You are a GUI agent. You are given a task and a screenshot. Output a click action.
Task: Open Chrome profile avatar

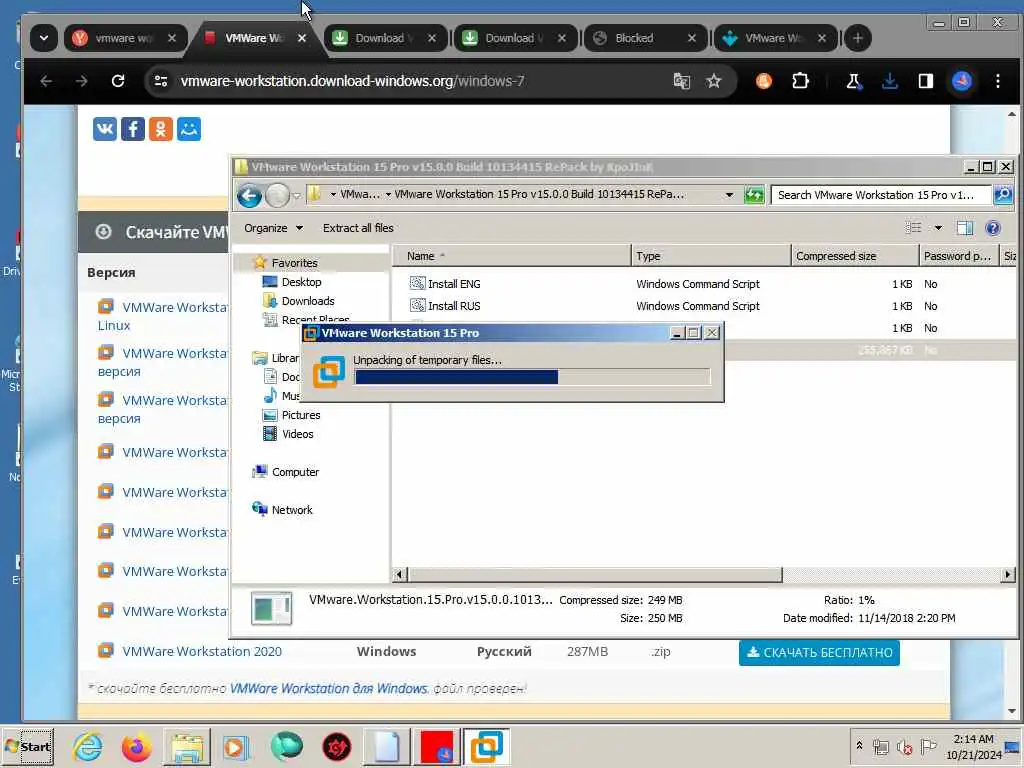[962, 81]
